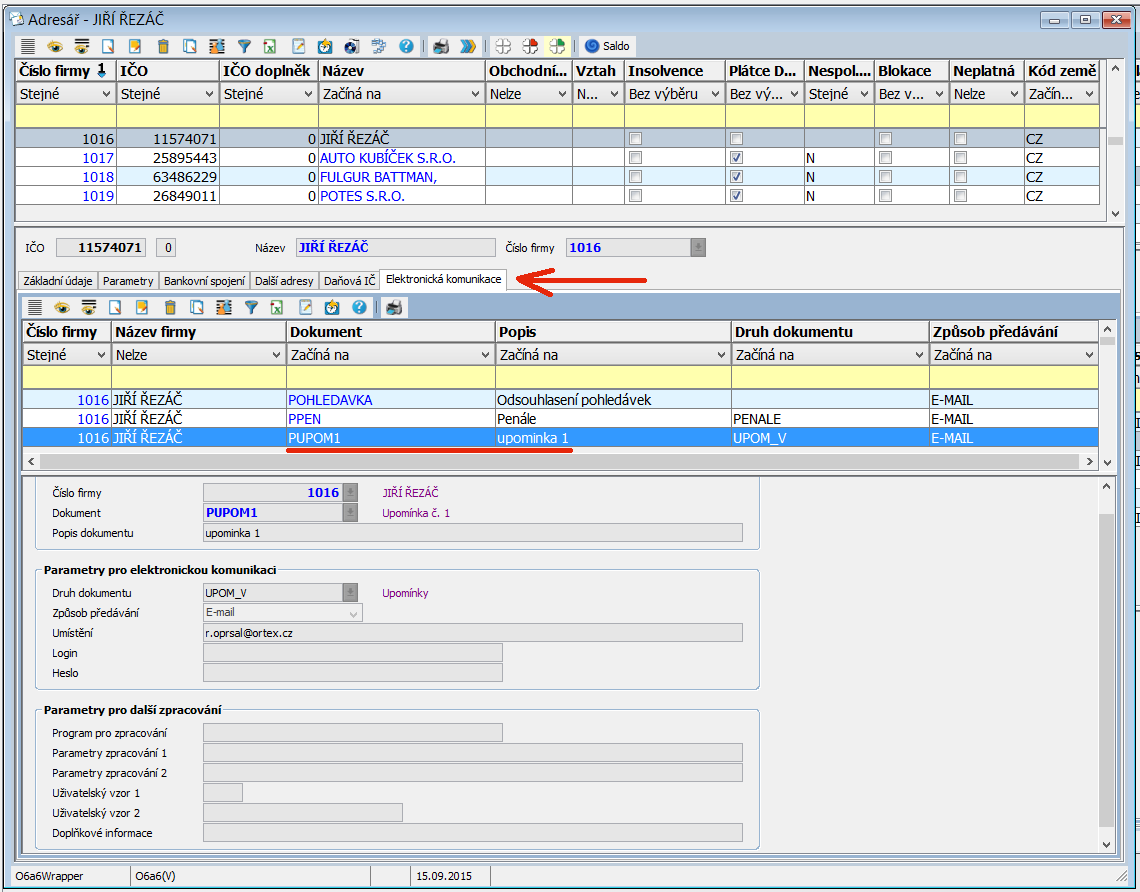Image resolution: width=1140 pixels, height=892 pixels.
Task: Toggle Insolvence checkbox for AUTO KUBÍČEK S.R.O.
Action: point(635,158)
